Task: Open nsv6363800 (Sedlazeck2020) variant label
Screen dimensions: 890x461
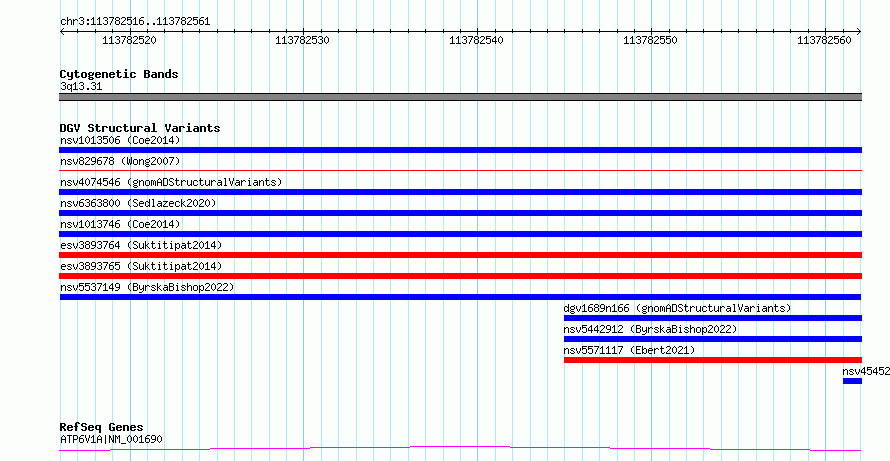Action: point(138,203)
